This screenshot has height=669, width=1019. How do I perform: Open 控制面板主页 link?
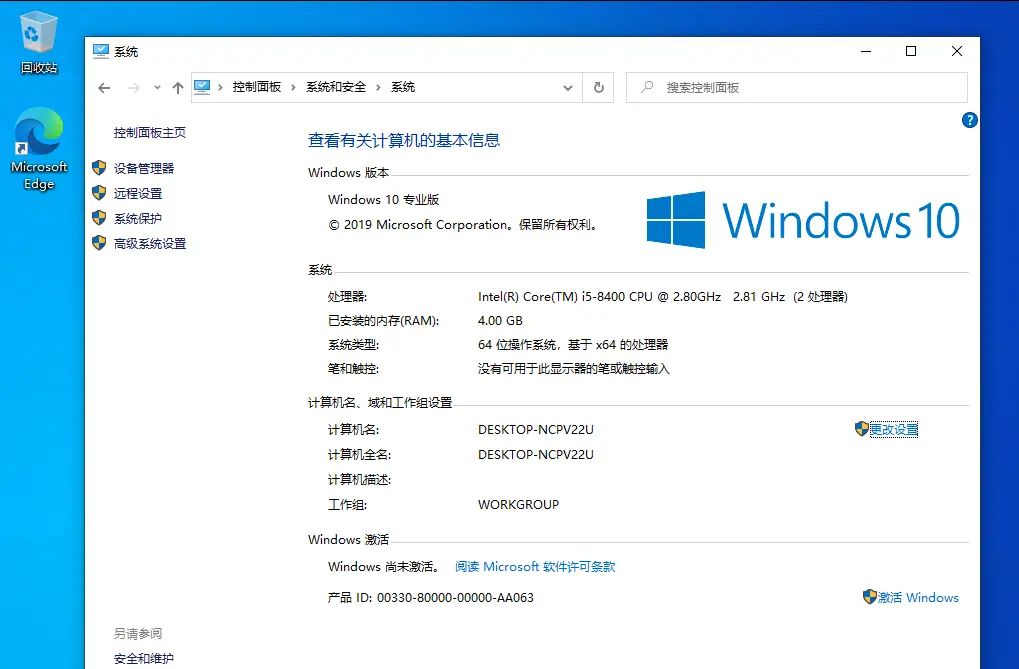pyautogui.click(x=150, y=133)
